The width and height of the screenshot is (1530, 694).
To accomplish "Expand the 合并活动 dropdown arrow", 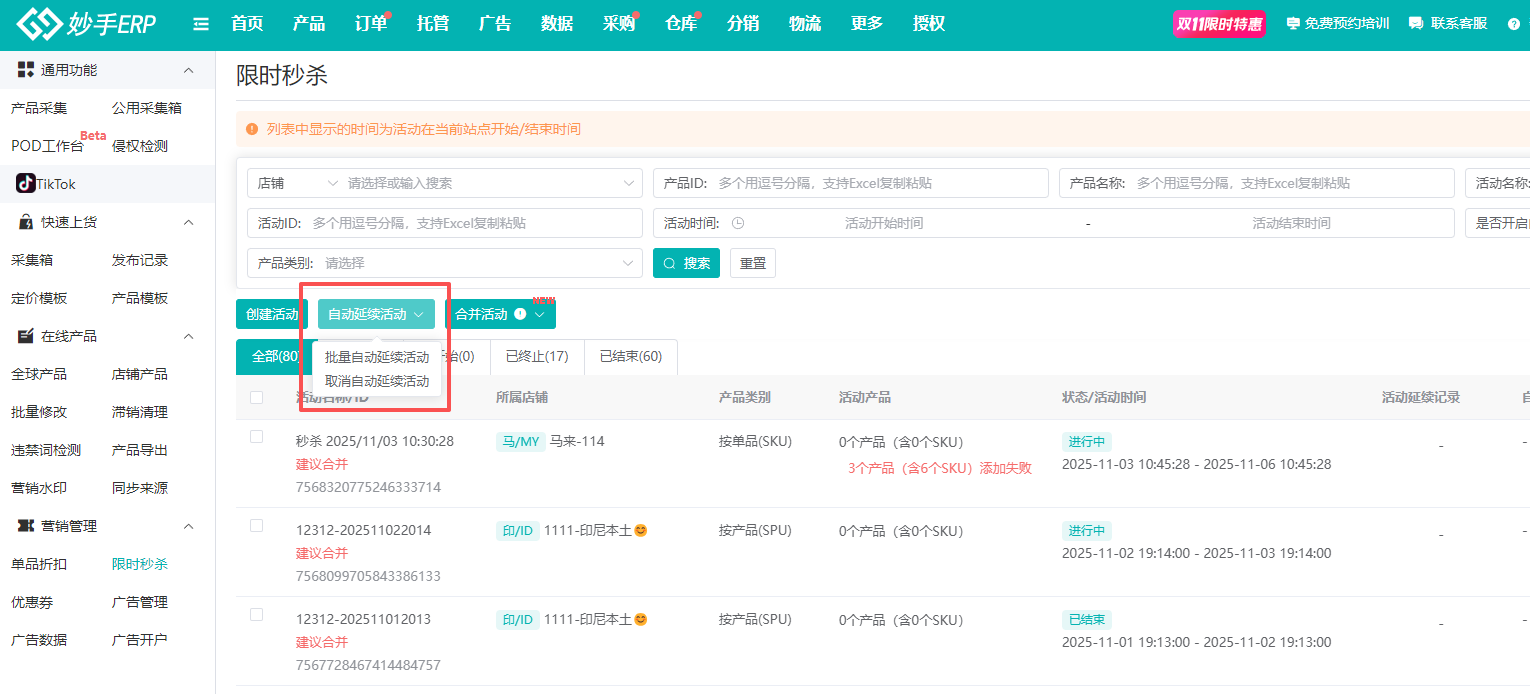I will 540,314.
